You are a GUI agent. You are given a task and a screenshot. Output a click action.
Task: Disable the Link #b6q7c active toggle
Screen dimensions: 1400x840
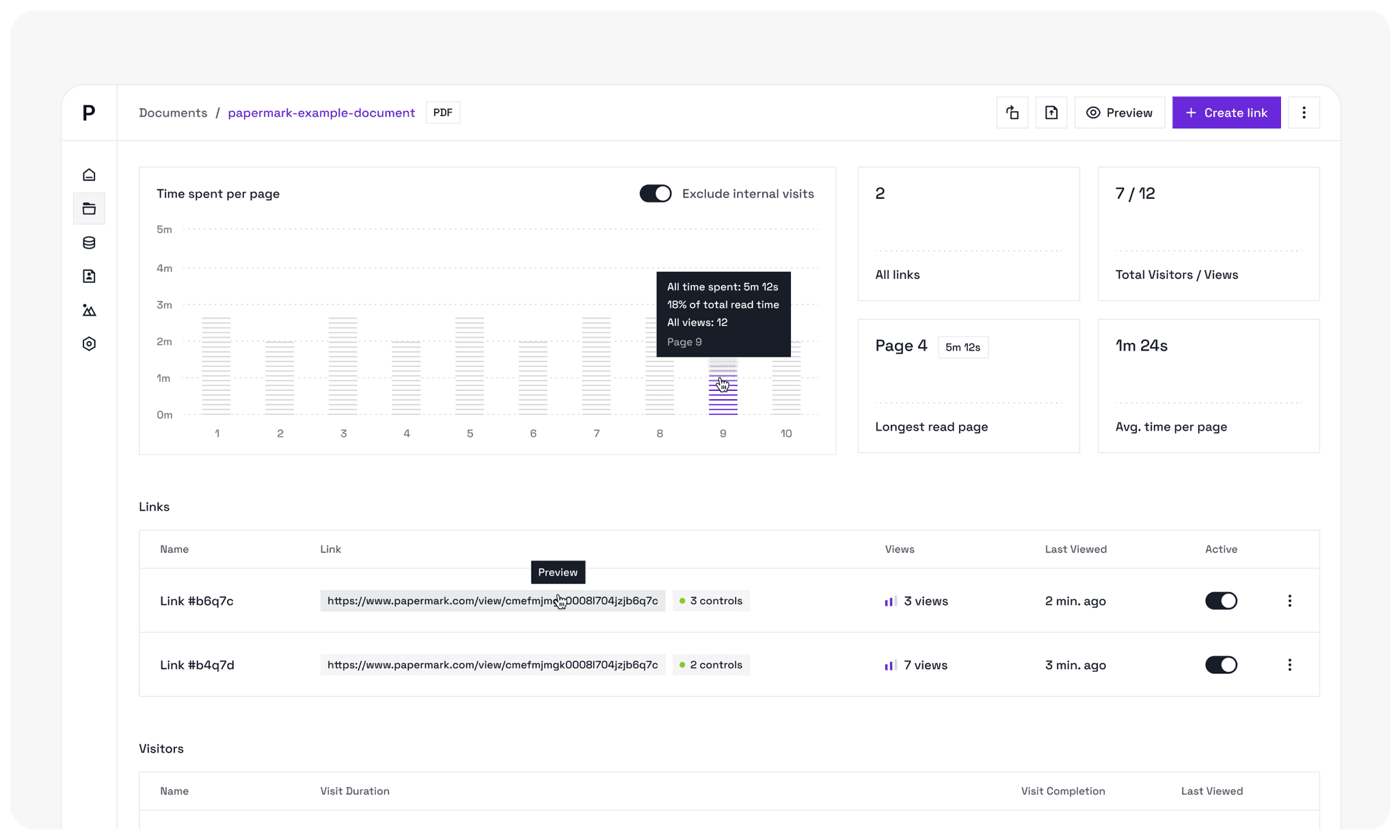[x=1221, y=601]
